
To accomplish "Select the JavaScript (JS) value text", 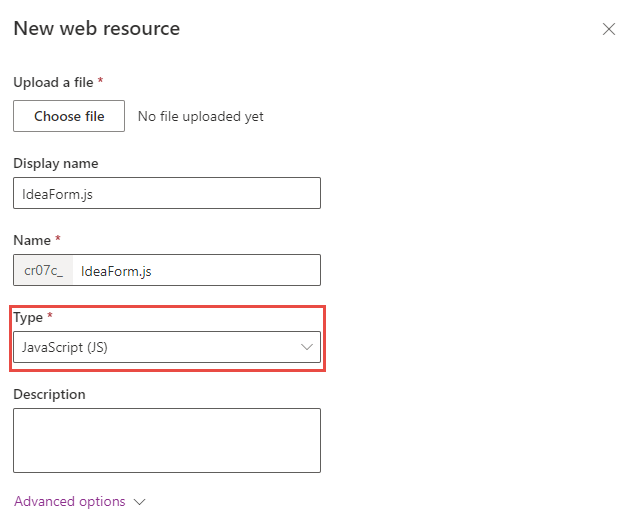I will 71,347.
